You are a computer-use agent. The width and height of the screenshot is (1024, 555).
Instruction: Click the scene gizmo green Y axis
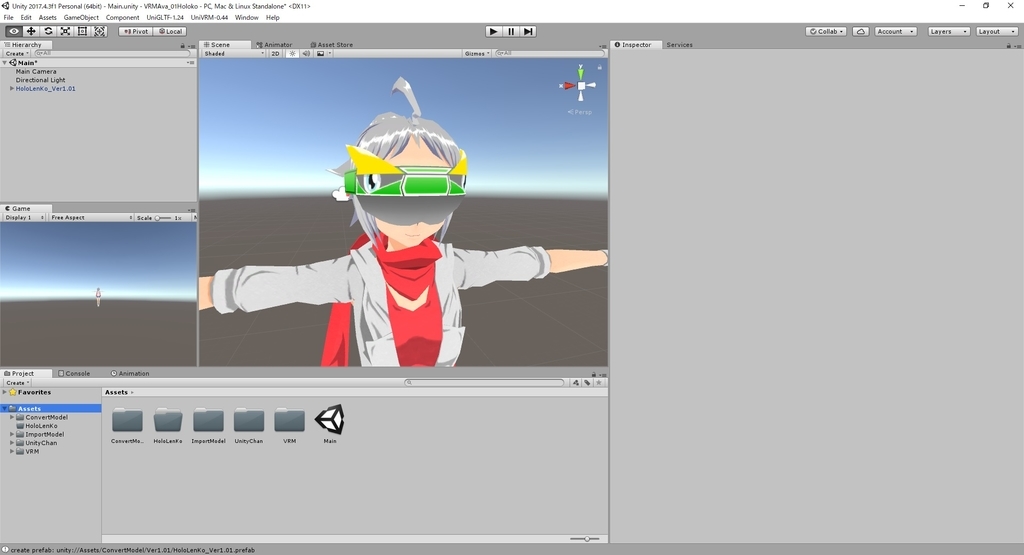pyautogui.click(x=581, y=72)
